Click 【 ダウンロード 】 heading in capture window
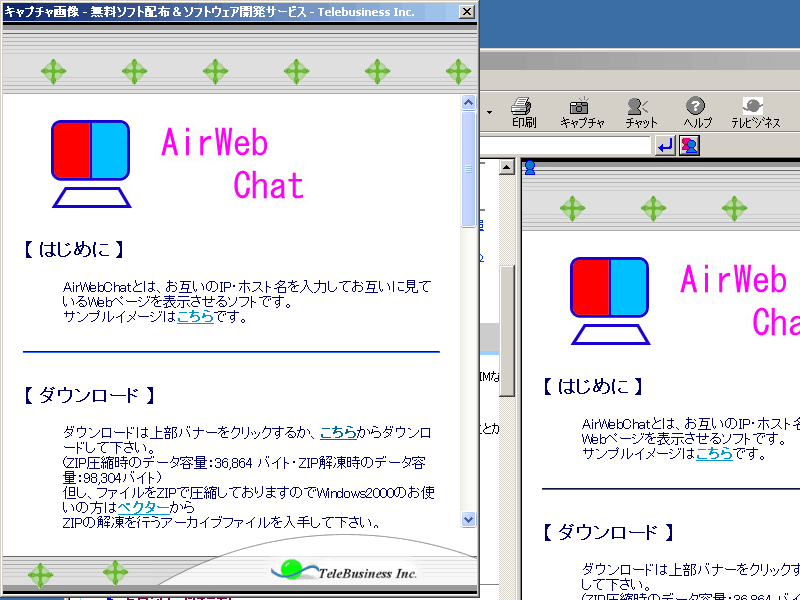 [x=89, y=395]
